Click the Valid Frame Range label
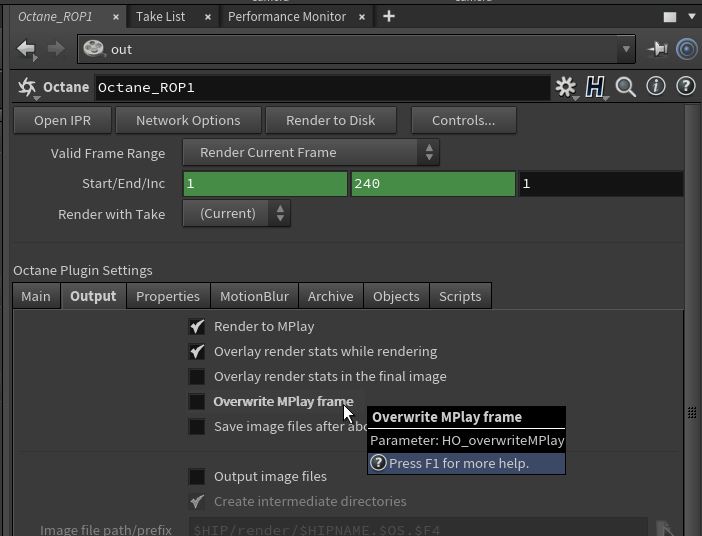This screenshot has width=702, height=536. point(108,154)
